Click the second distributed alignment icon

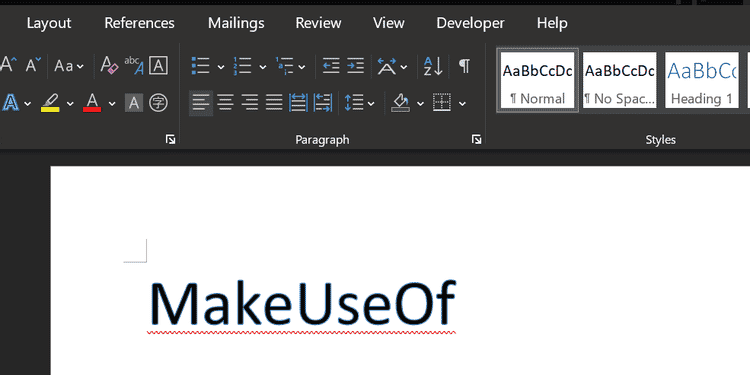point(323,103)
